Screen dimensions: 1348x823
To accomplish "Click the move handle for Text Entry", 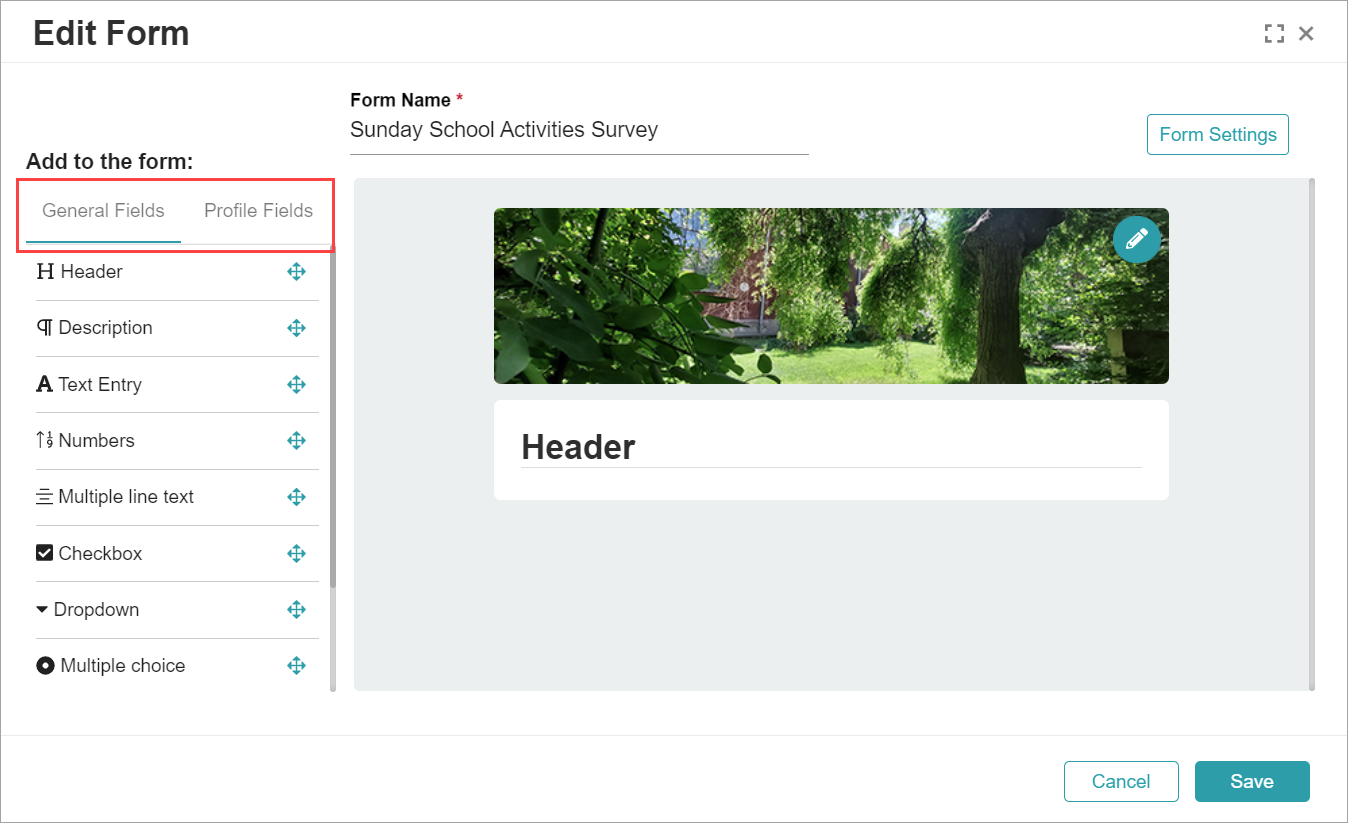I will tap(296, 384).
